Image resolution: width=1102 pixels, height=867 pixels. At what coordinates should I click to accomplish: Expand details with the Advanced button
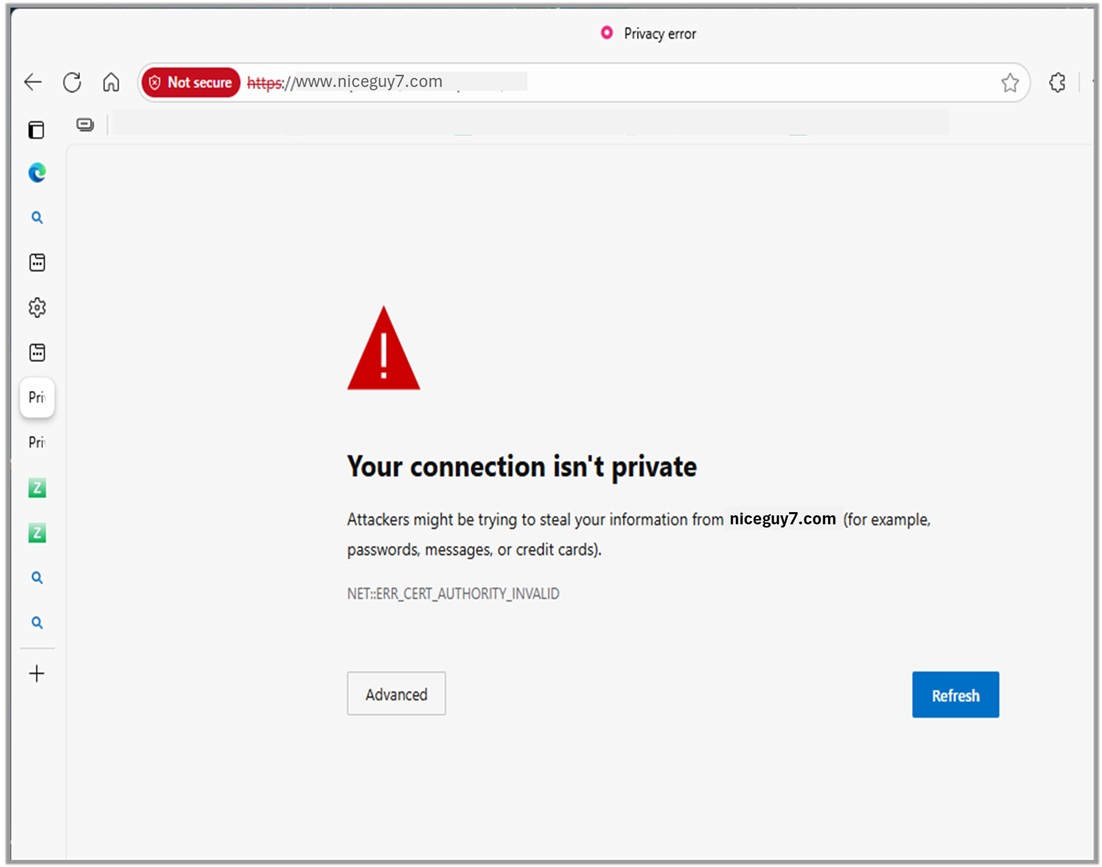[396, 694]
